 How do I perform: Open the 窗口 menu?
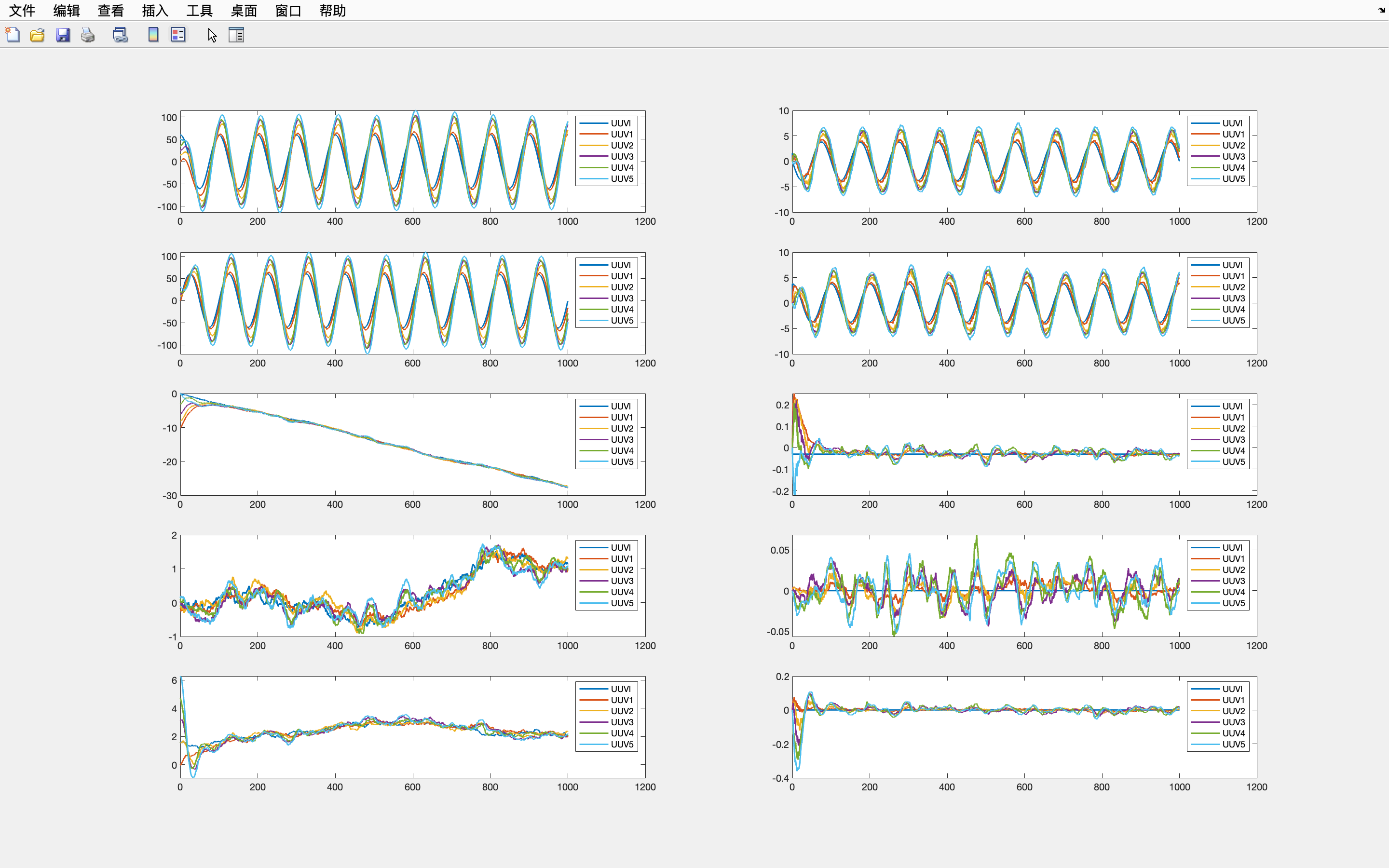tap(288, 10)
